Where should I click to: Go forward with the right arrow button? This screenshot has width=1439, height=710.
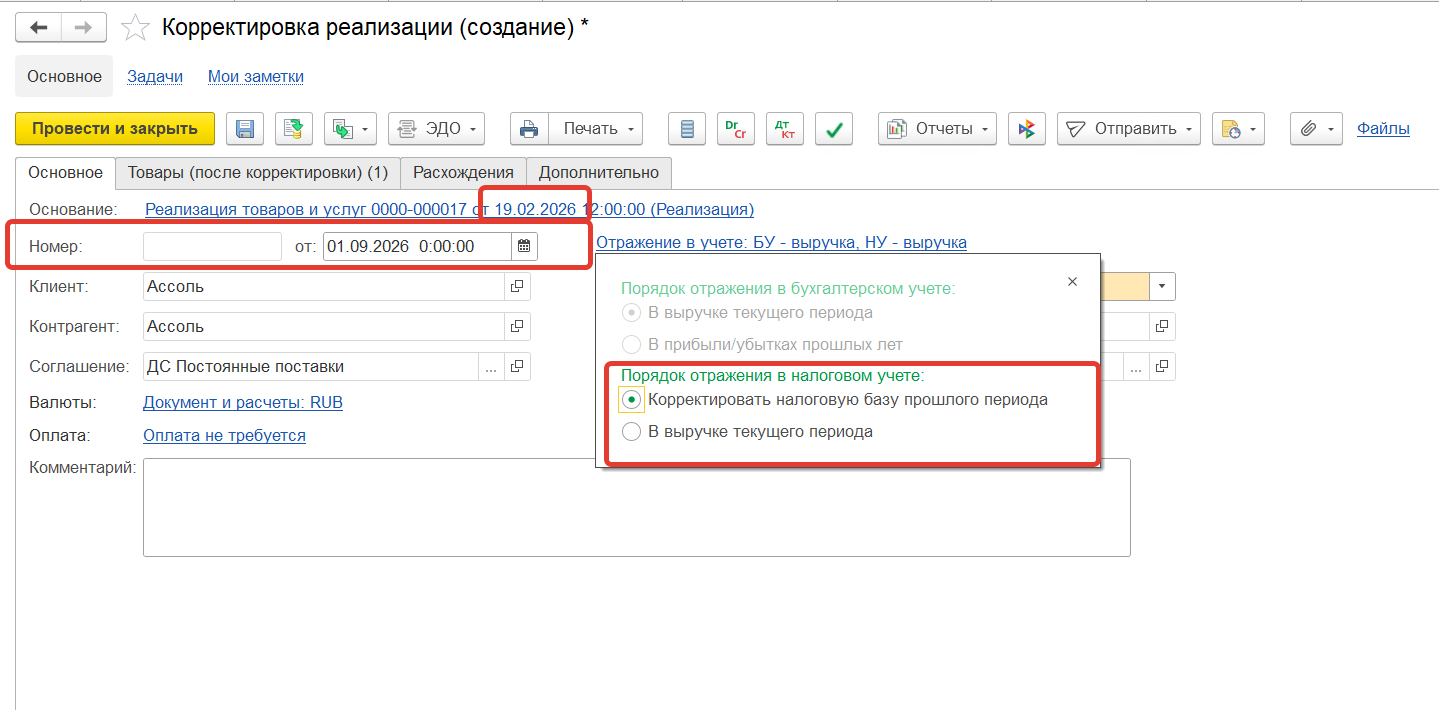(x=84, y=28)
